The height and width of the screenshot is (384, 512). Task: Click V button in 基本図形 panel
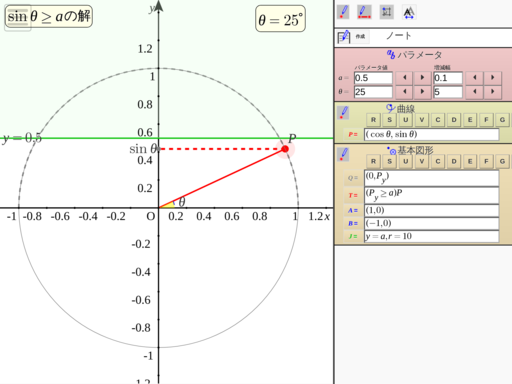pyautogui.click(x=422, y=162)
